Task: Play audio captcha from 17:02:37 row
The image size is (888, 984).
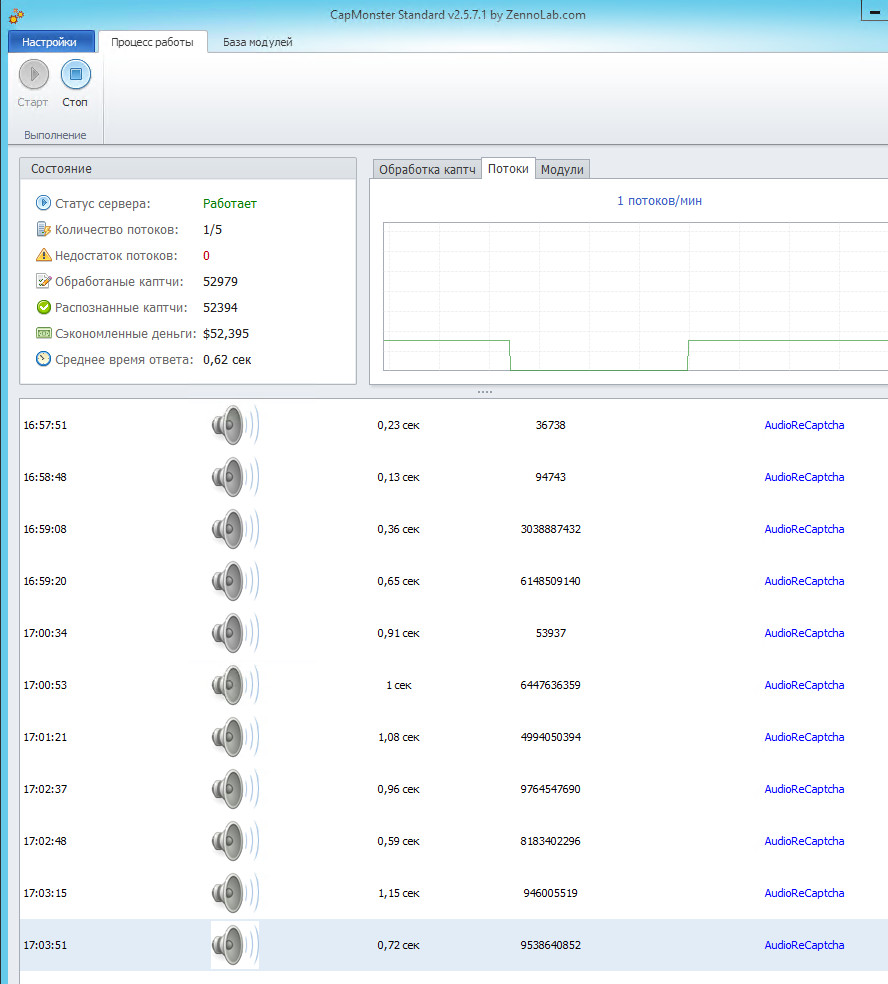Action: tap(235, 789)
